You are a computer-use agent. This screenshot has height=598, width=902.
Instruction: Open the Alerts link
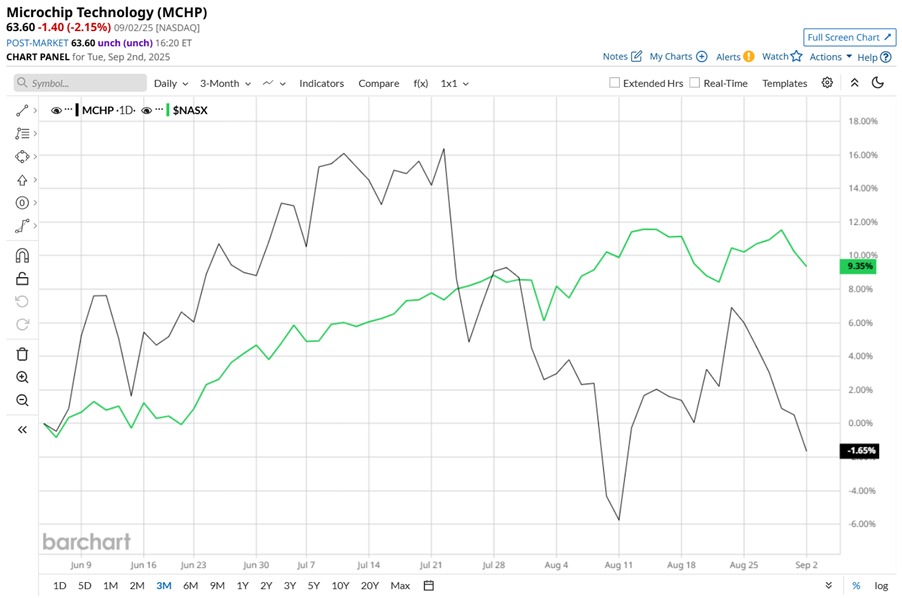(728, 56)
